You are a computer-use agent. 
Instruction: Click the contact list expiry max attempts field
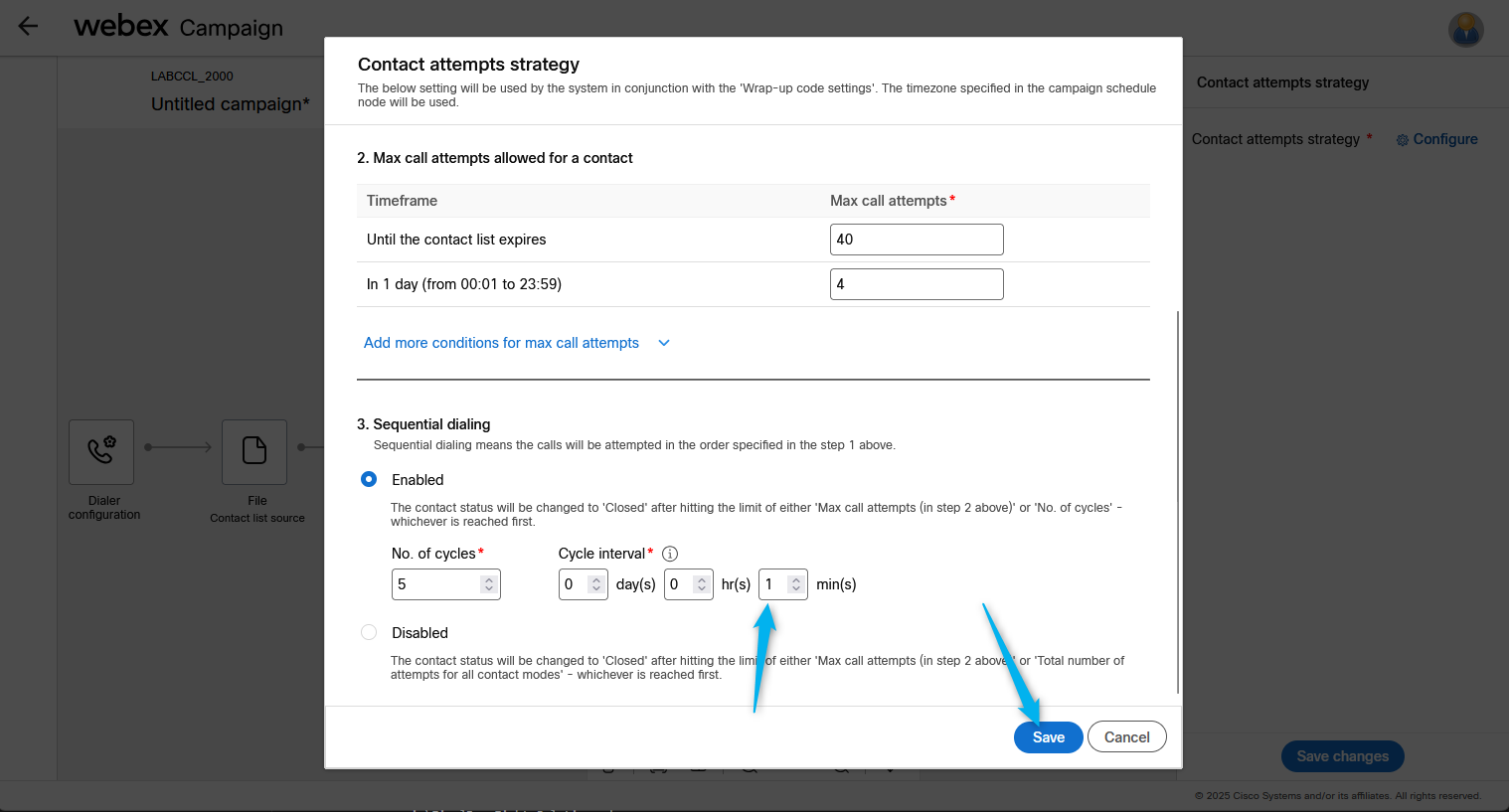click(916, 240)
